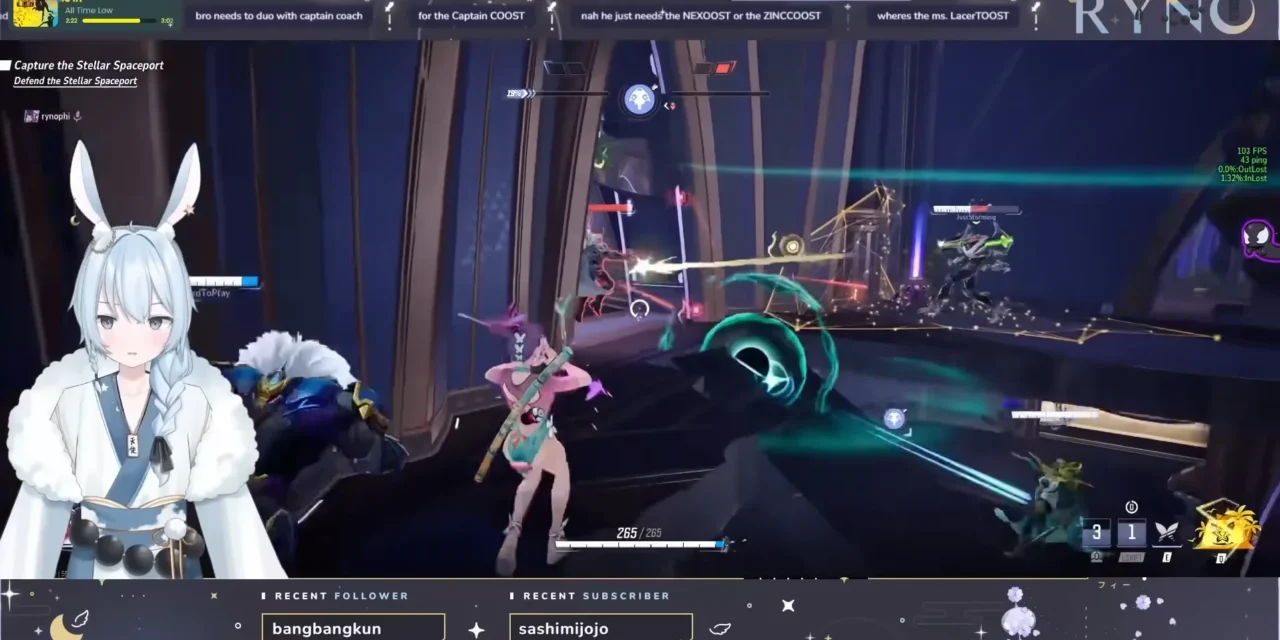The image size is (1280, 640).
Task: Click the ability slot showing number 1
Action: (1131, 533)
